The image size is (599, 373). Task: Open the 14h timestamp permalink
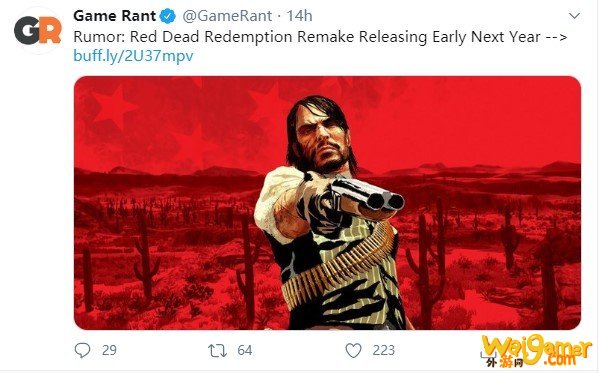299,16
